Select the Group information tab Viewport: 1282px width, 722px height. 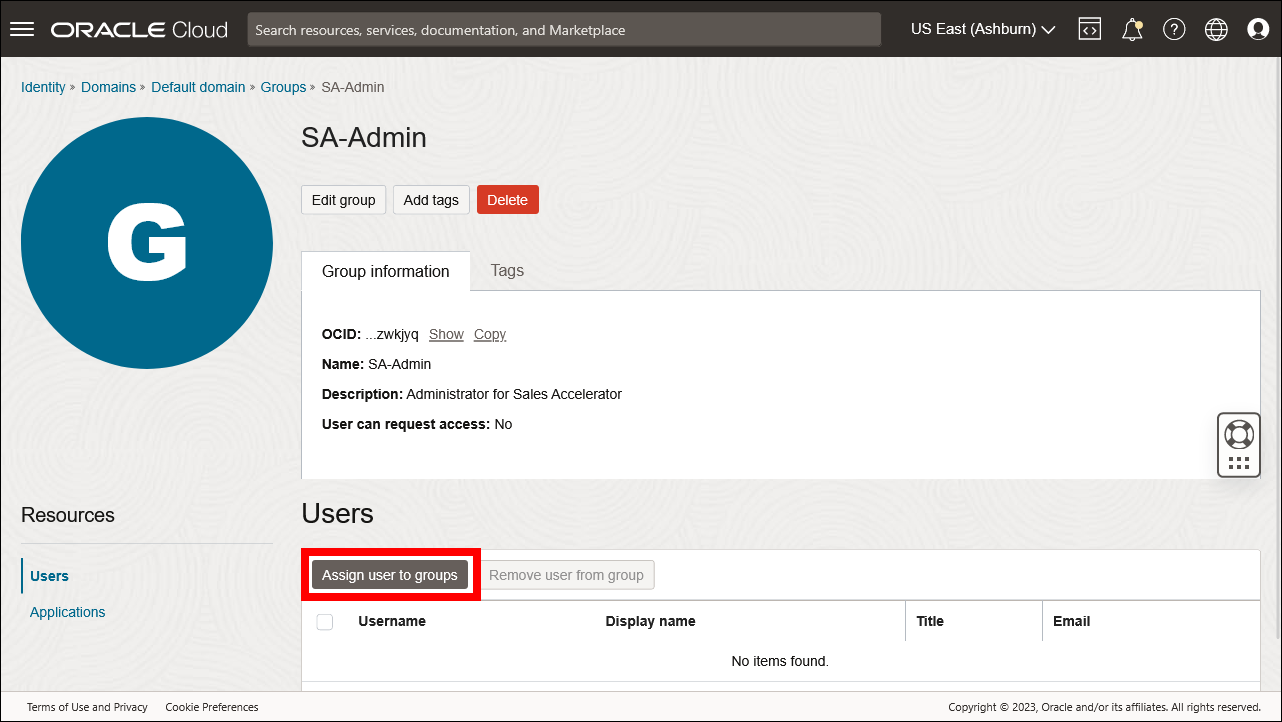[x=385, y=270]
